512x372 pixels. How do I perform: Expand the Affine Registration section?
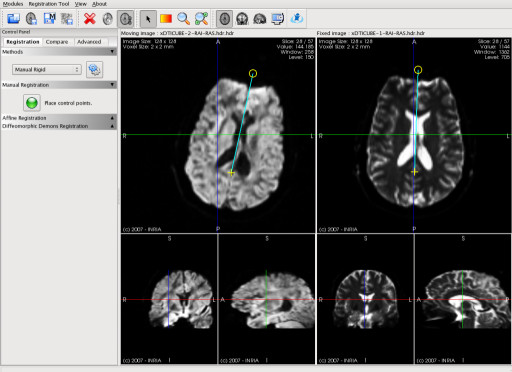(59, 118)
